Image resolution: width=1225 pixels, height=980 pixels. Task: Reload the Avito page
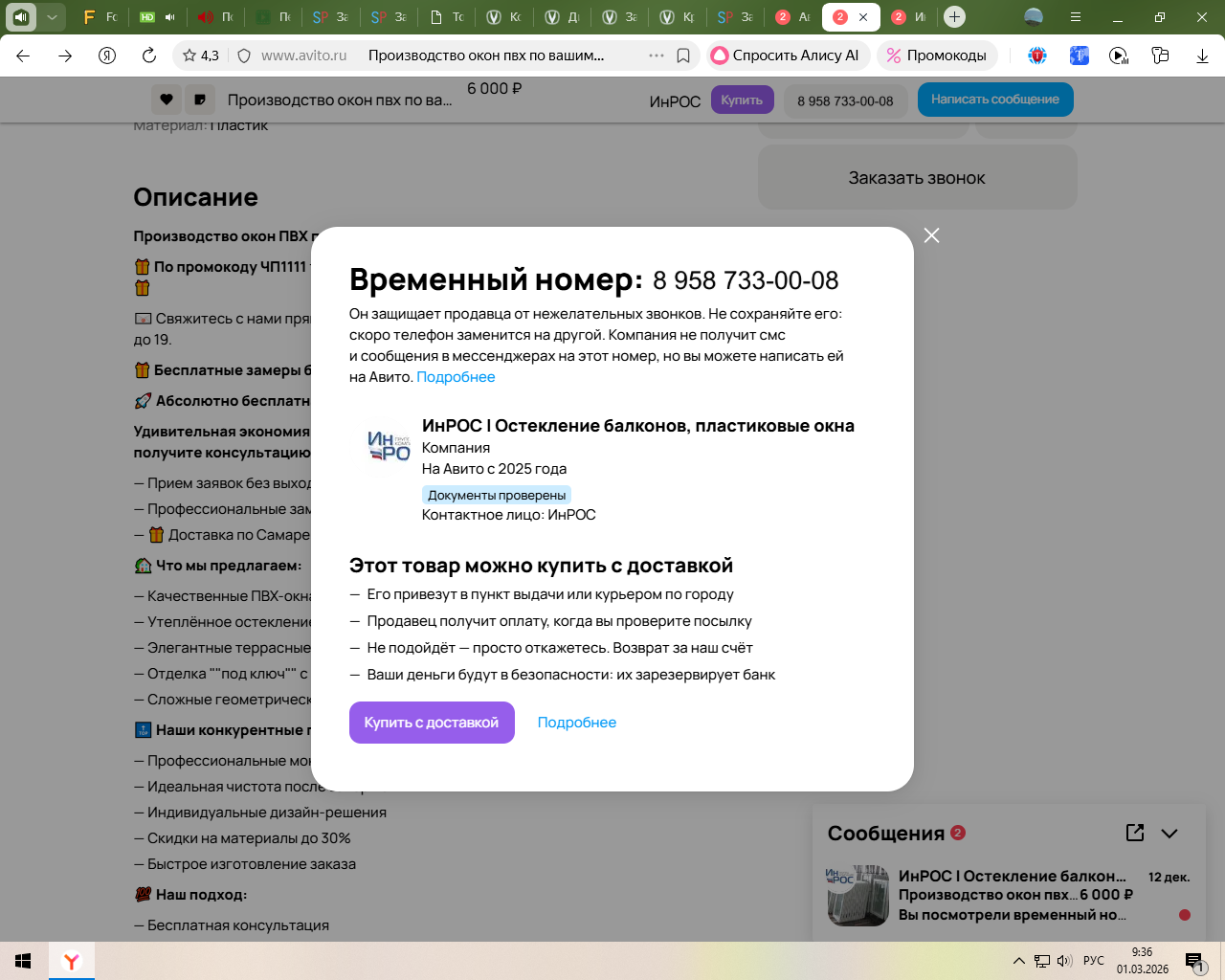(149, 56)
